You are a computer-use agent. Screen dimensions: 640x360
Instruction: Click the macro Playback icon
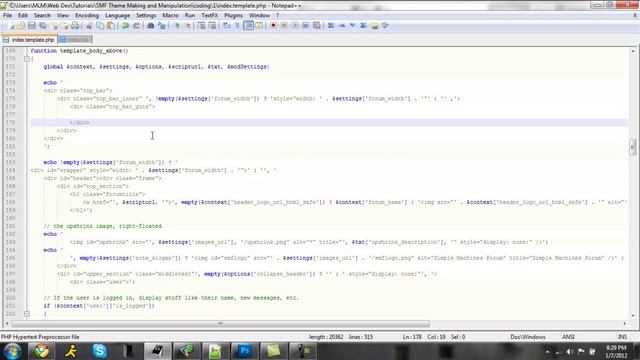click(x=295, y=26)
